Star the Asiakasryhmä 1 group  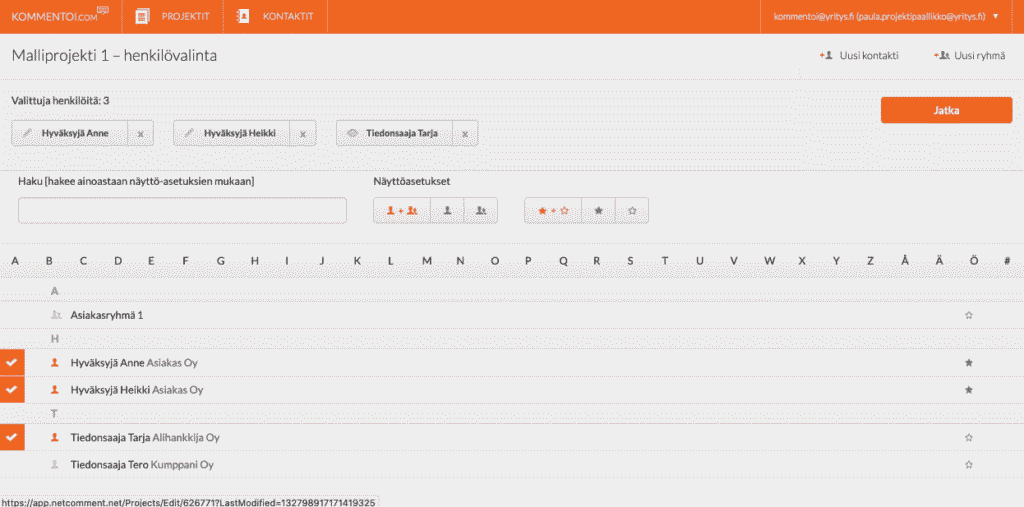pos(968,315)
